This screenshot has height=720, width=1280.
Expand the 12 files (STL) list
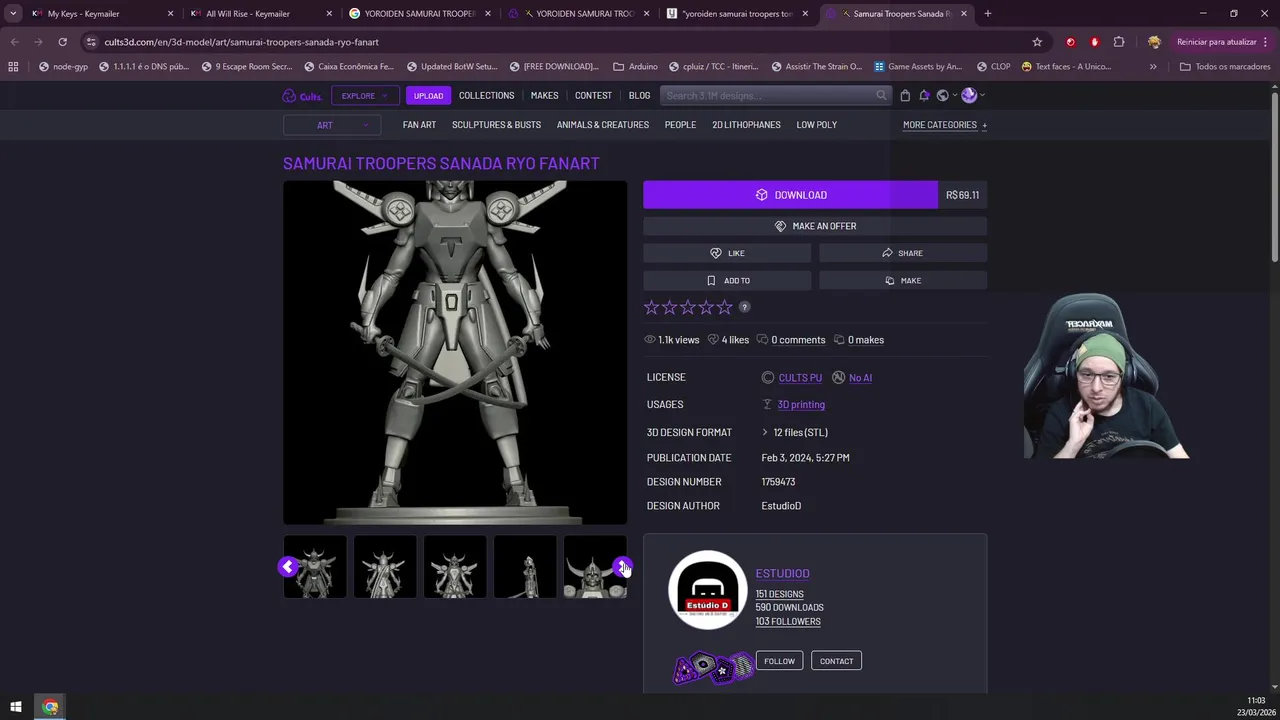(x=795, y=433)
